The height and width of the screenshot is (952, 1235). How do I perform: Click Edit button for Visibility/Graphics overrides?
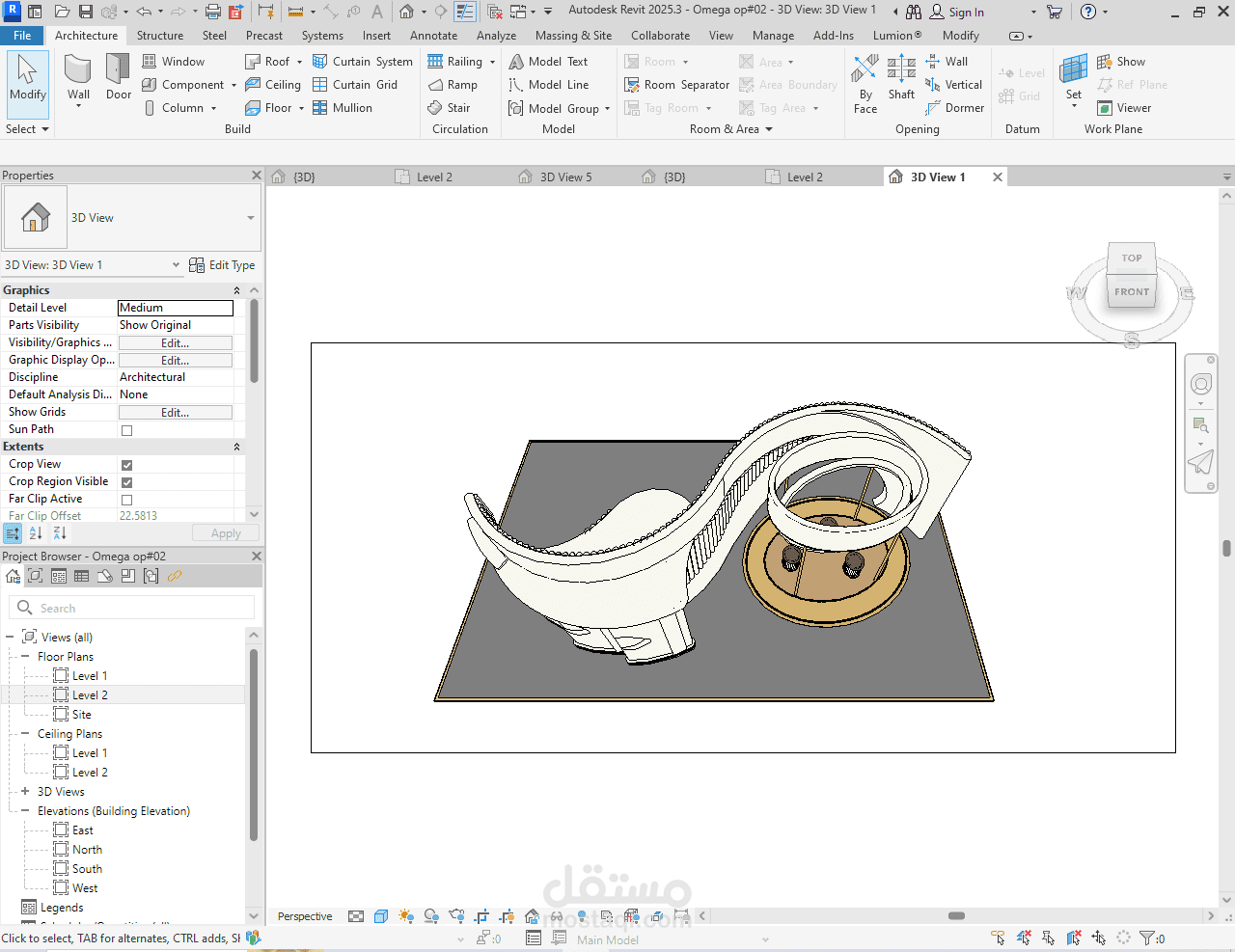[175, 343]
